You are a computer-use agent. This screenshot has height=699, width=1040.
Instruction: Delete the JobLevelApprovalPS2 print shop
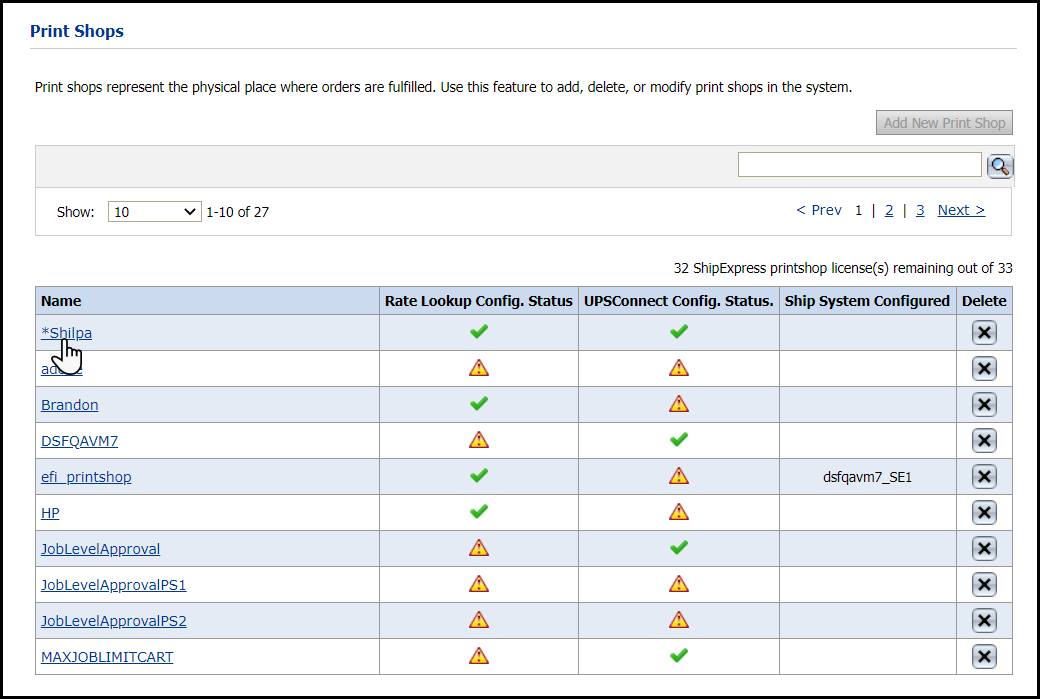click(984, 621)
